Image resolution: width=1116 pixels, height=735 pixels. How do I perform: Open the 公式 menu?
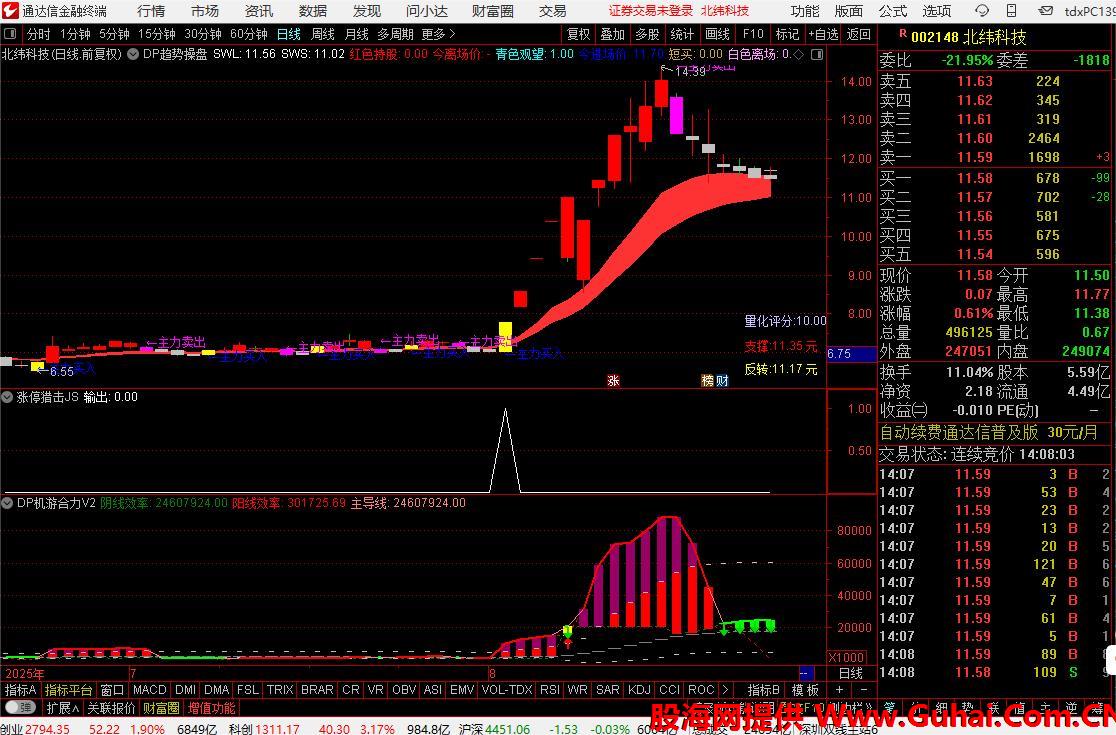click(x=893, y=11)
